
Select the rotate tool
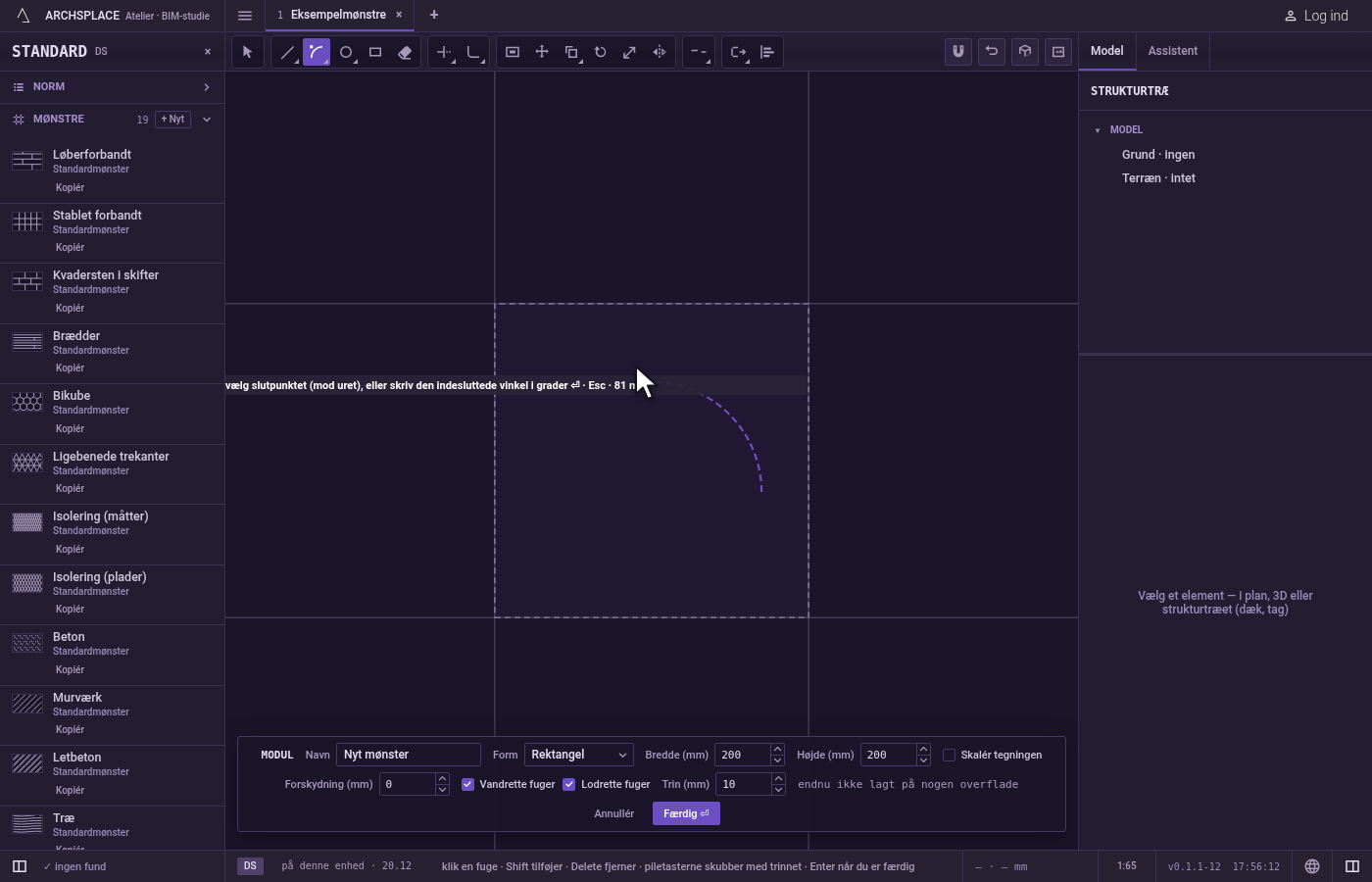[x=601, y=52]
